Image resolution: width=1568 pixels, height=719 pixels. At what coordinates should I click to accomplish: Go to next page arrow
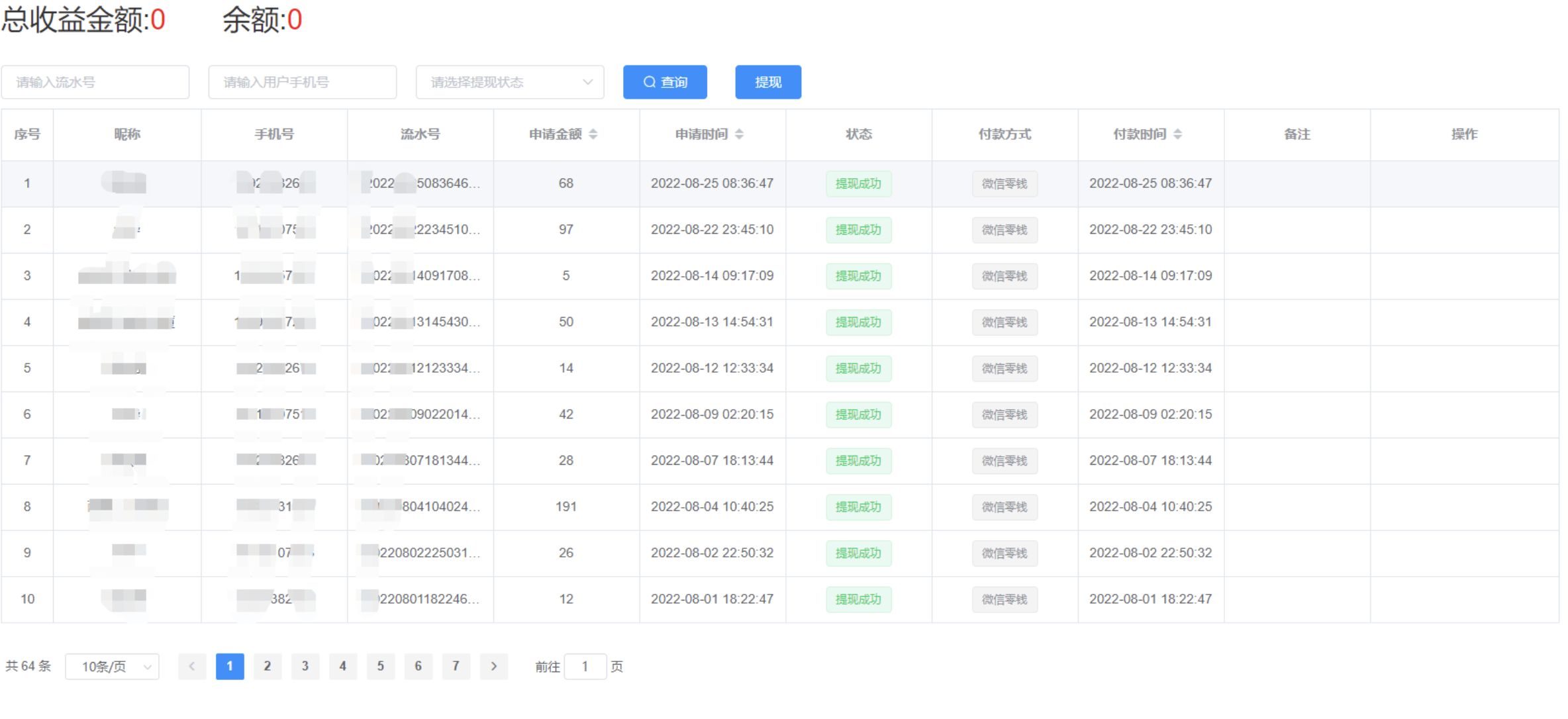[x=493, y=666]
